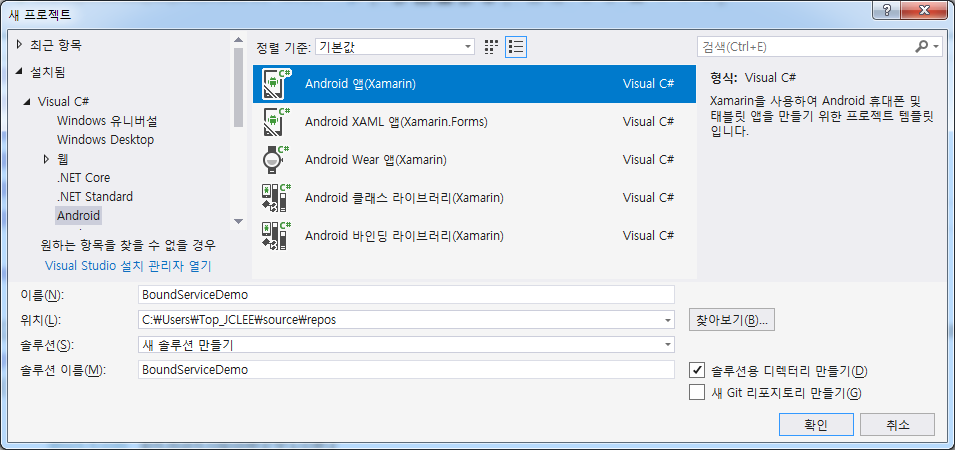
Task: Click the 취소 button
Action: coord(898,424)
